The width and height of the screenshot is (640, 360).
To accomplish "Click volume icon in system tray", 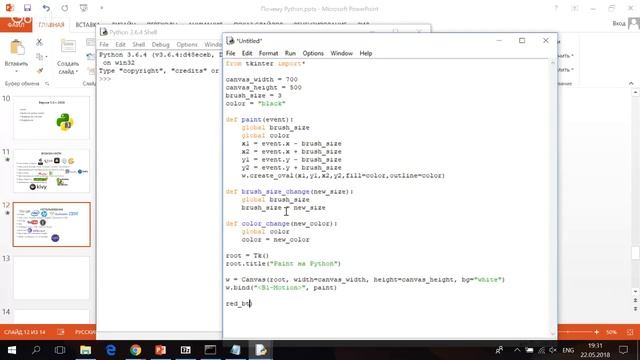I will point(553,350).
